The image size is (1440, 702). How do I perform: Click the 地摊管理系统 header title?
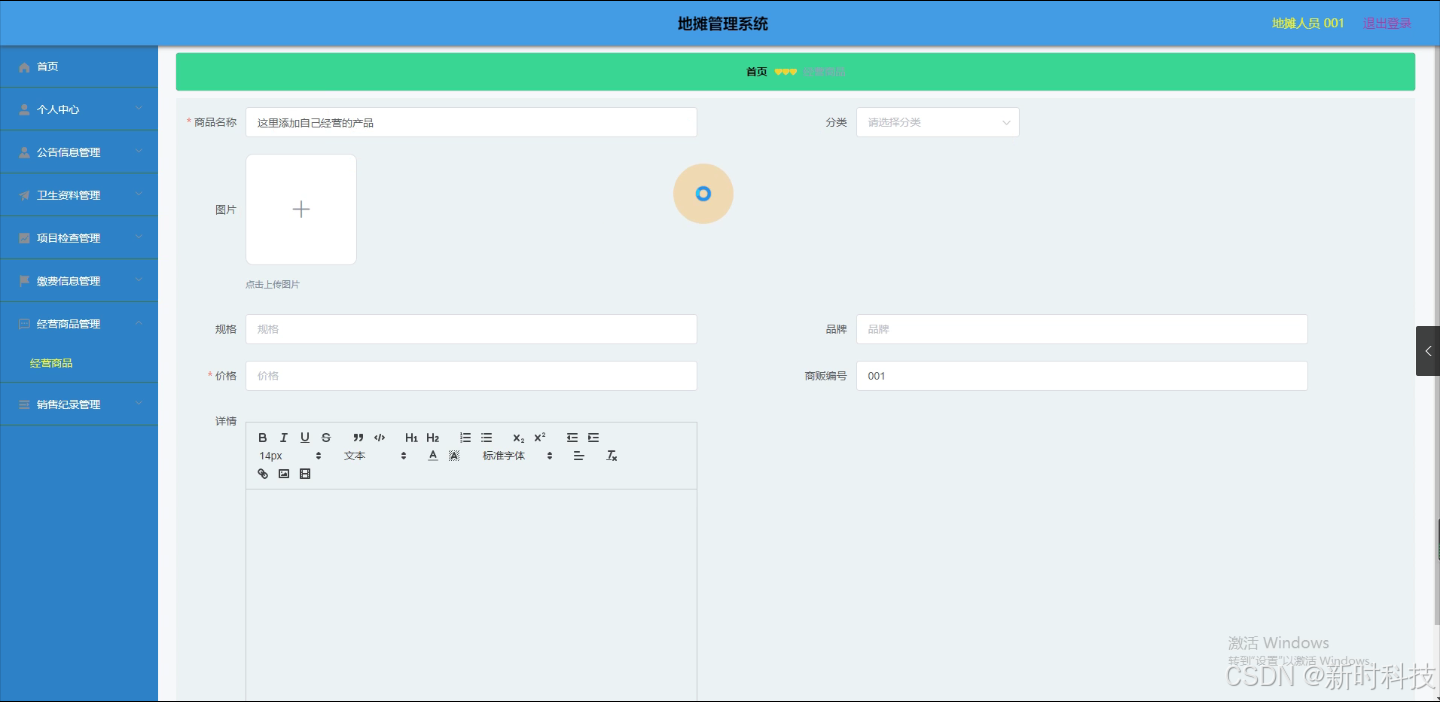click(723, 24)
